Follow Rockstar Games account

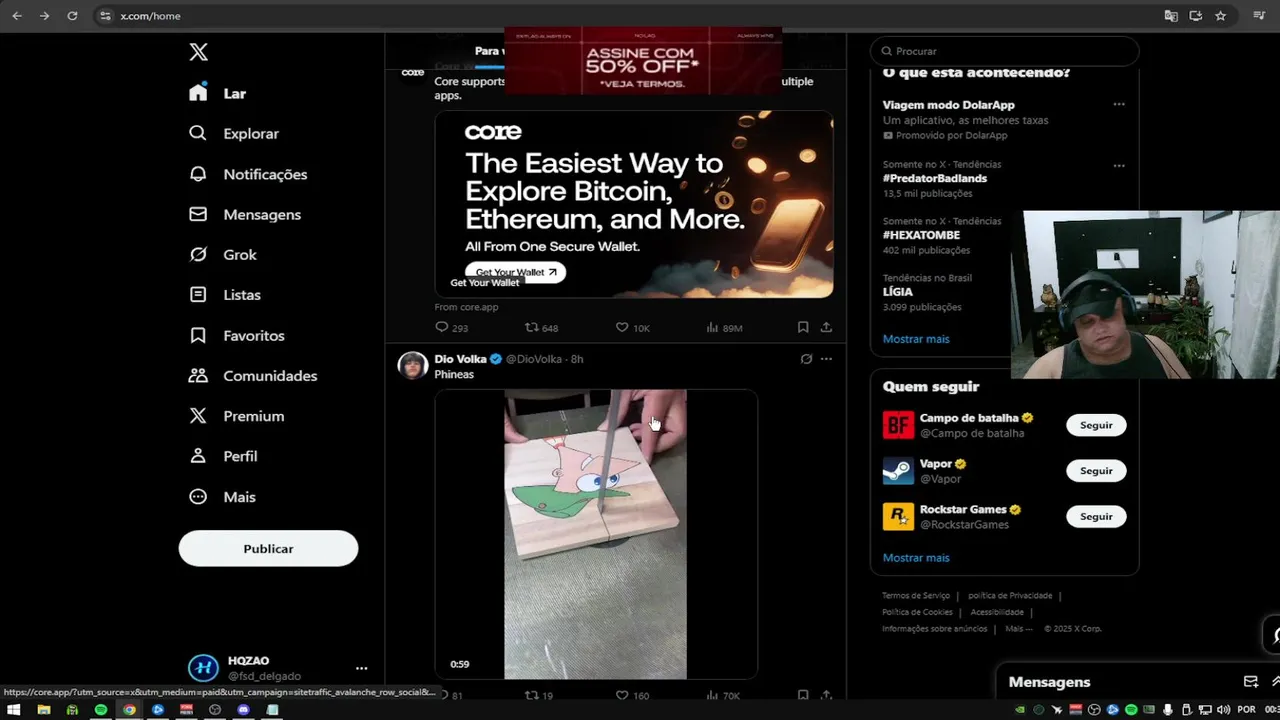pos(1096,516)
